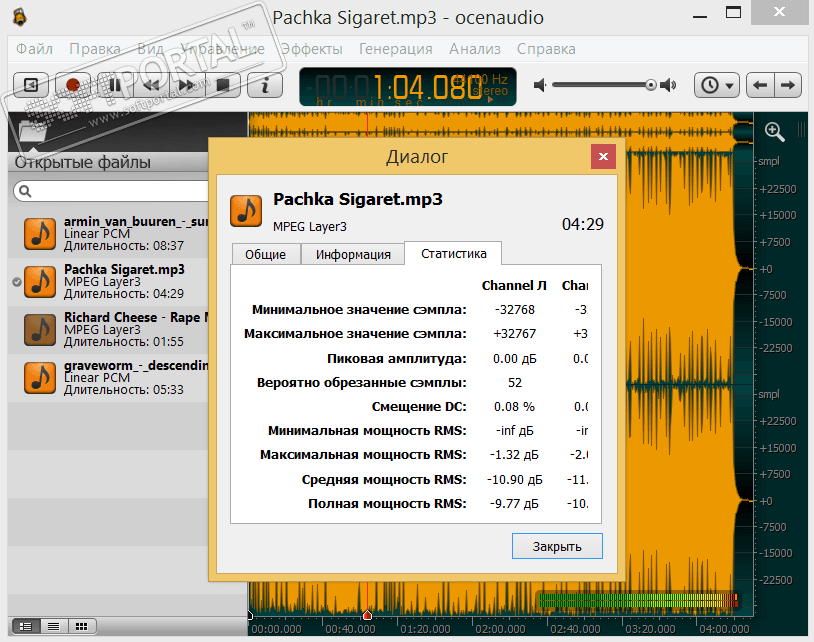Screen dimensions: 814x642
Task: Click the ocenaudio app icon in title bar
Action: (20, 17)
